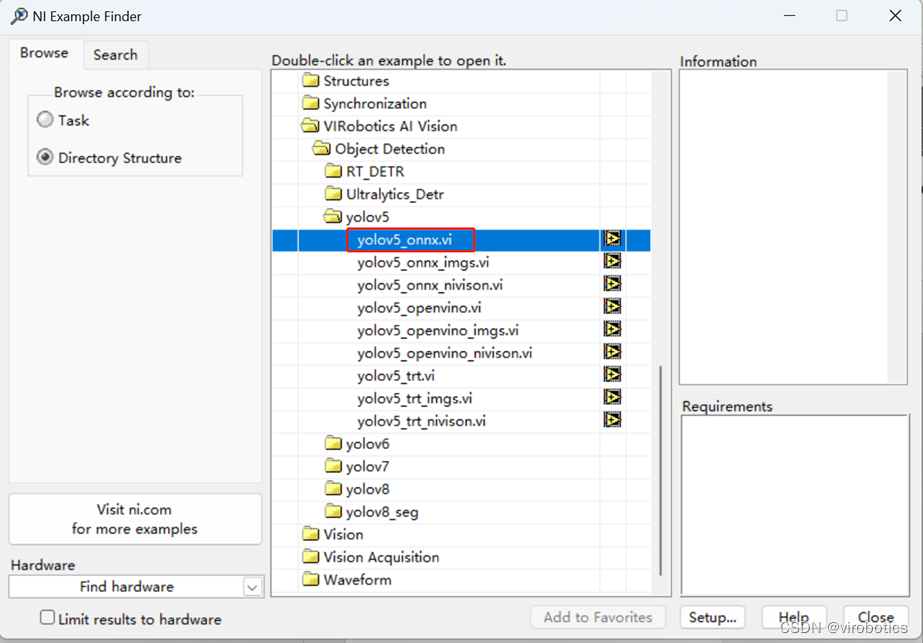Image resolution: width=923 pixels, height=643 pixels.
Task: Select the Synchronization folder label
Action: tap(375, 104)
